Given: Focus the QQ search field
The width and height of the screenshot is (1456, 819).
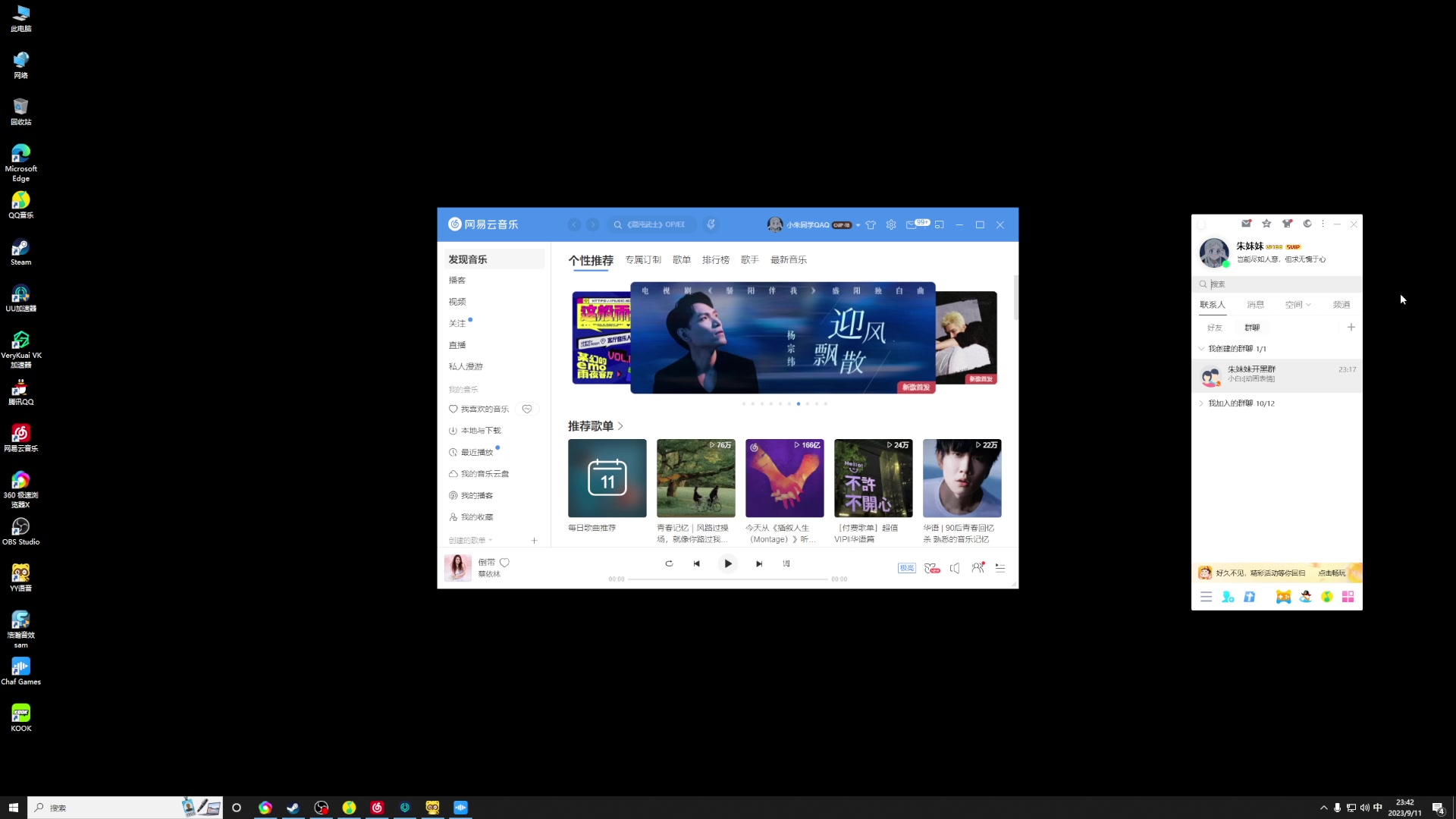Looking at the screenshot, I should click(1277, 284).
